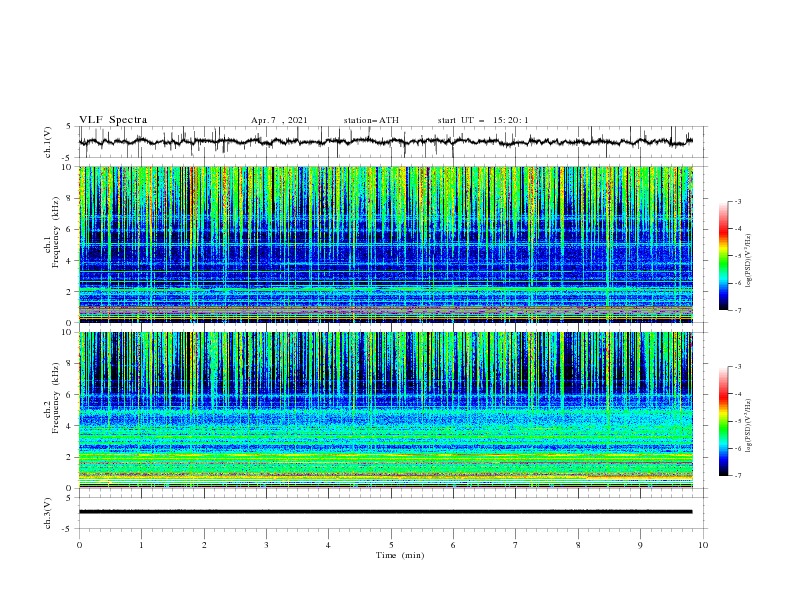Click the "station=ATH" header label

coord(371,120)
